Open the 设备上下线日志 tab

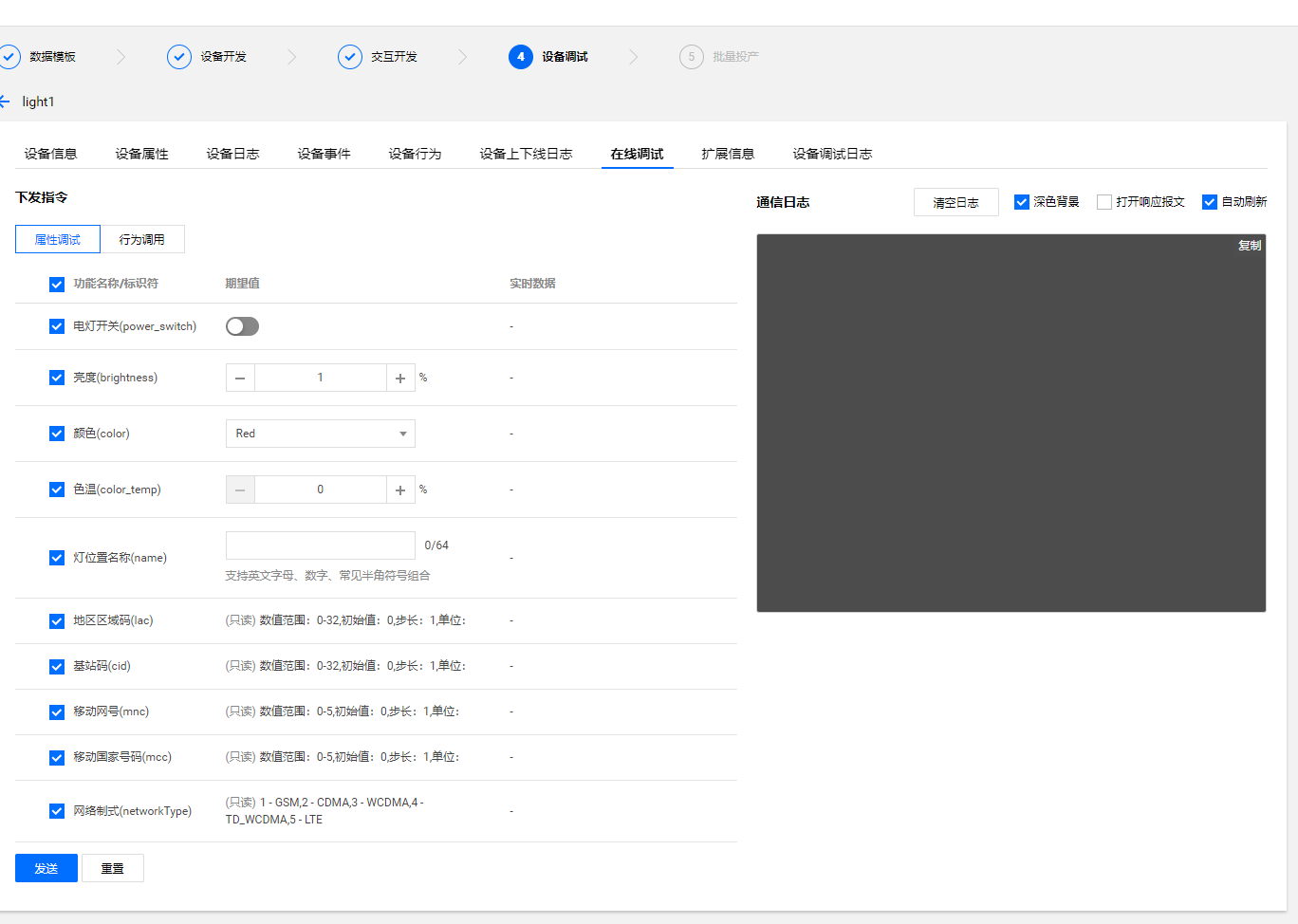click(526, 154)
